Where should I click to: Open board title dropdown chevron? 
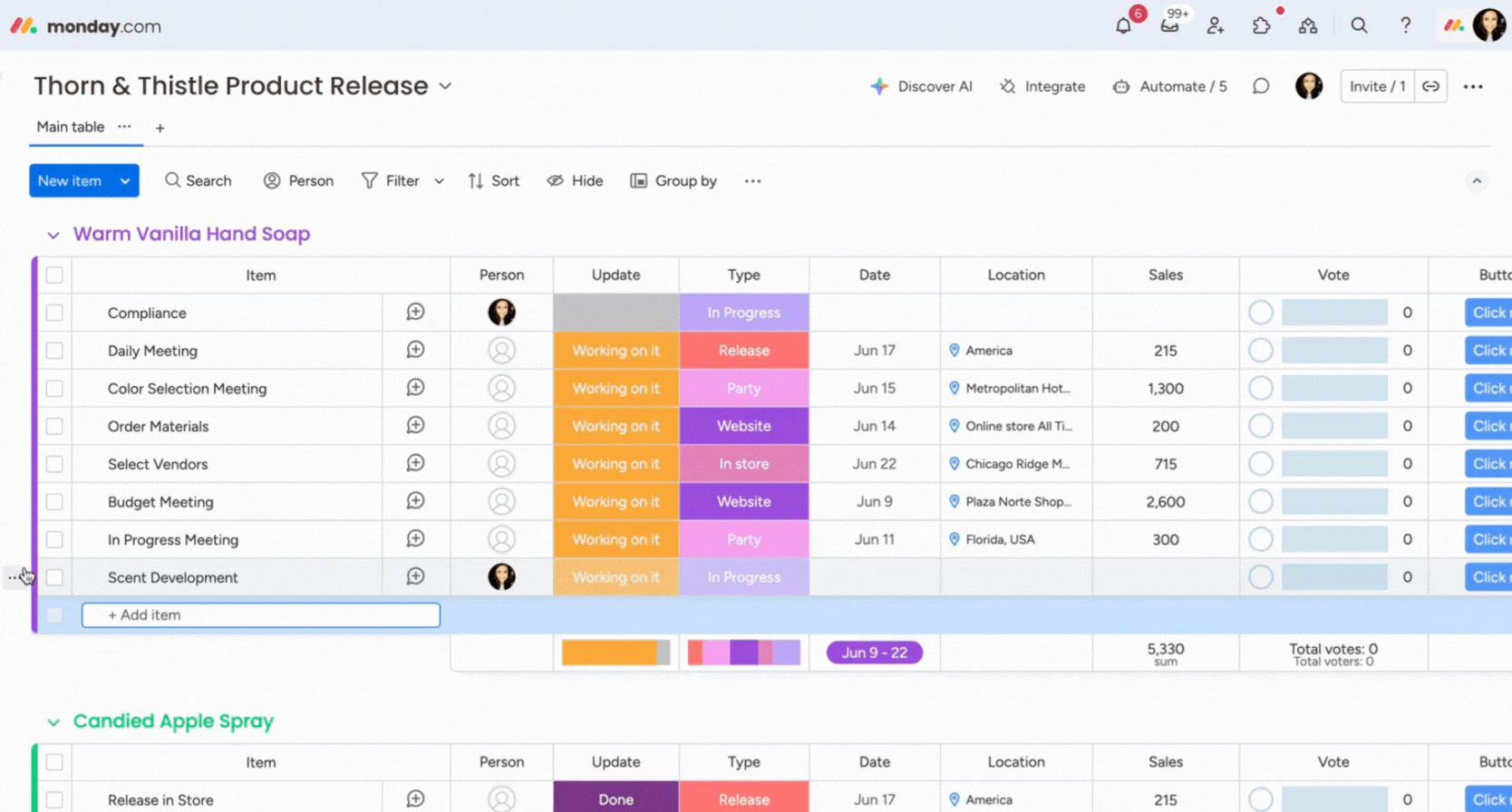coord(445,86)
